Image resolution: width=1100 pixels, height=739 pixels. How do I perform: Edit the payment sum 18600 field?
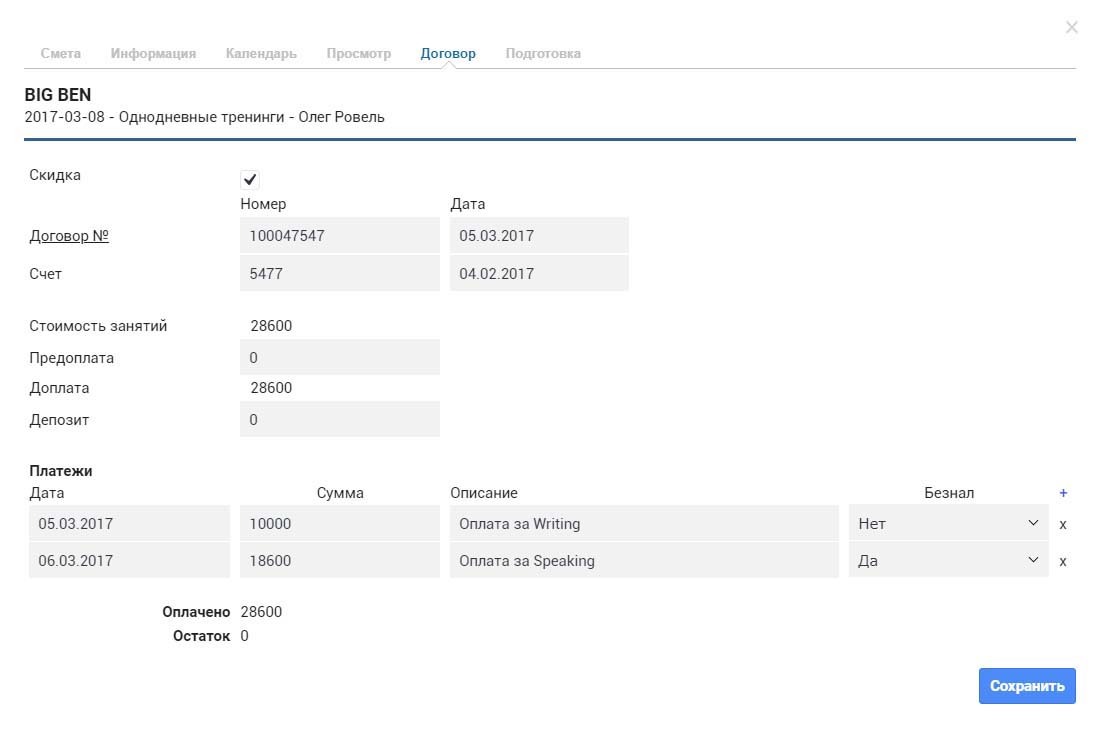click(340, 561)
